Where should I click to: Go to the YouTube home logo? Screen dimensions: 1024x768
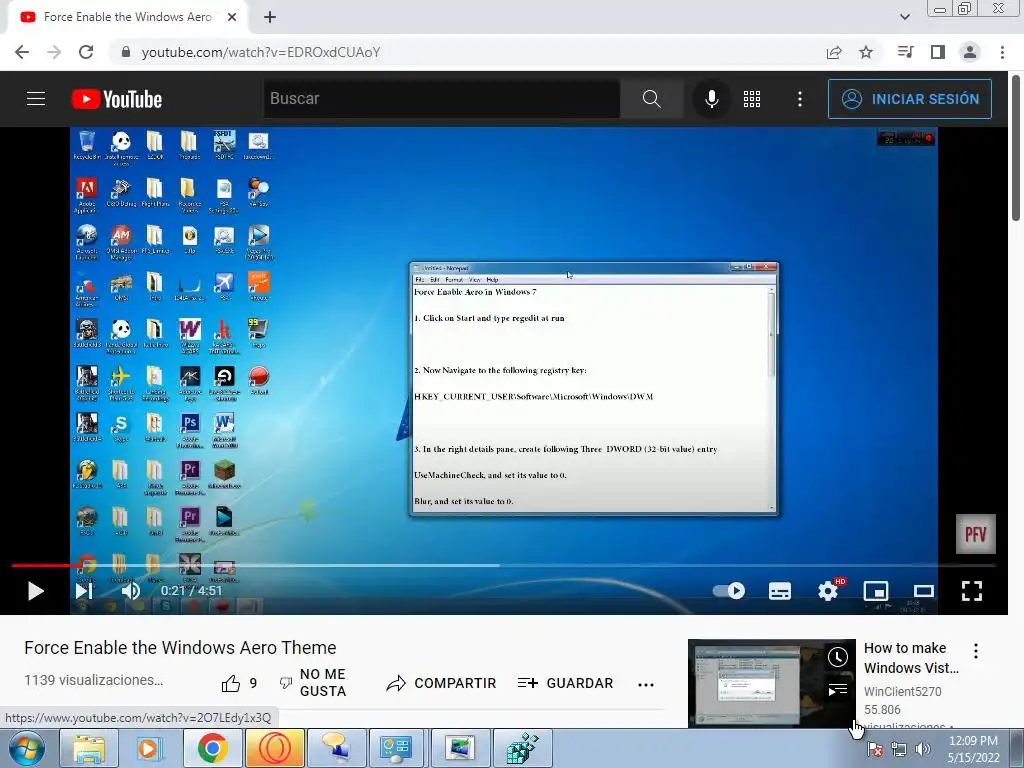pos(117,99)
